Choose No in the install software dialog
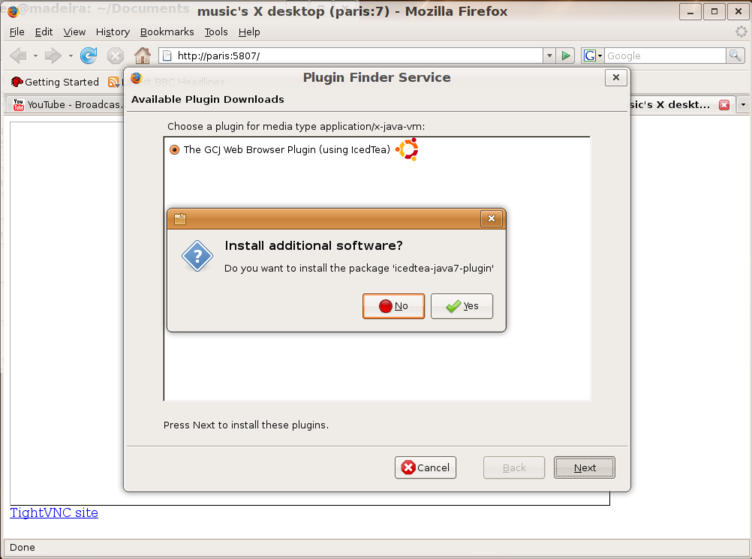 (394, 306)
